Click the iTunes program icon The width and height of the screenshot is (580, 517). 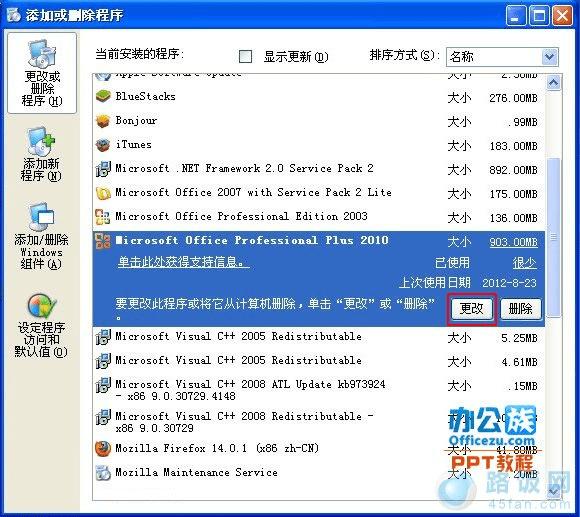click(103, 145)
